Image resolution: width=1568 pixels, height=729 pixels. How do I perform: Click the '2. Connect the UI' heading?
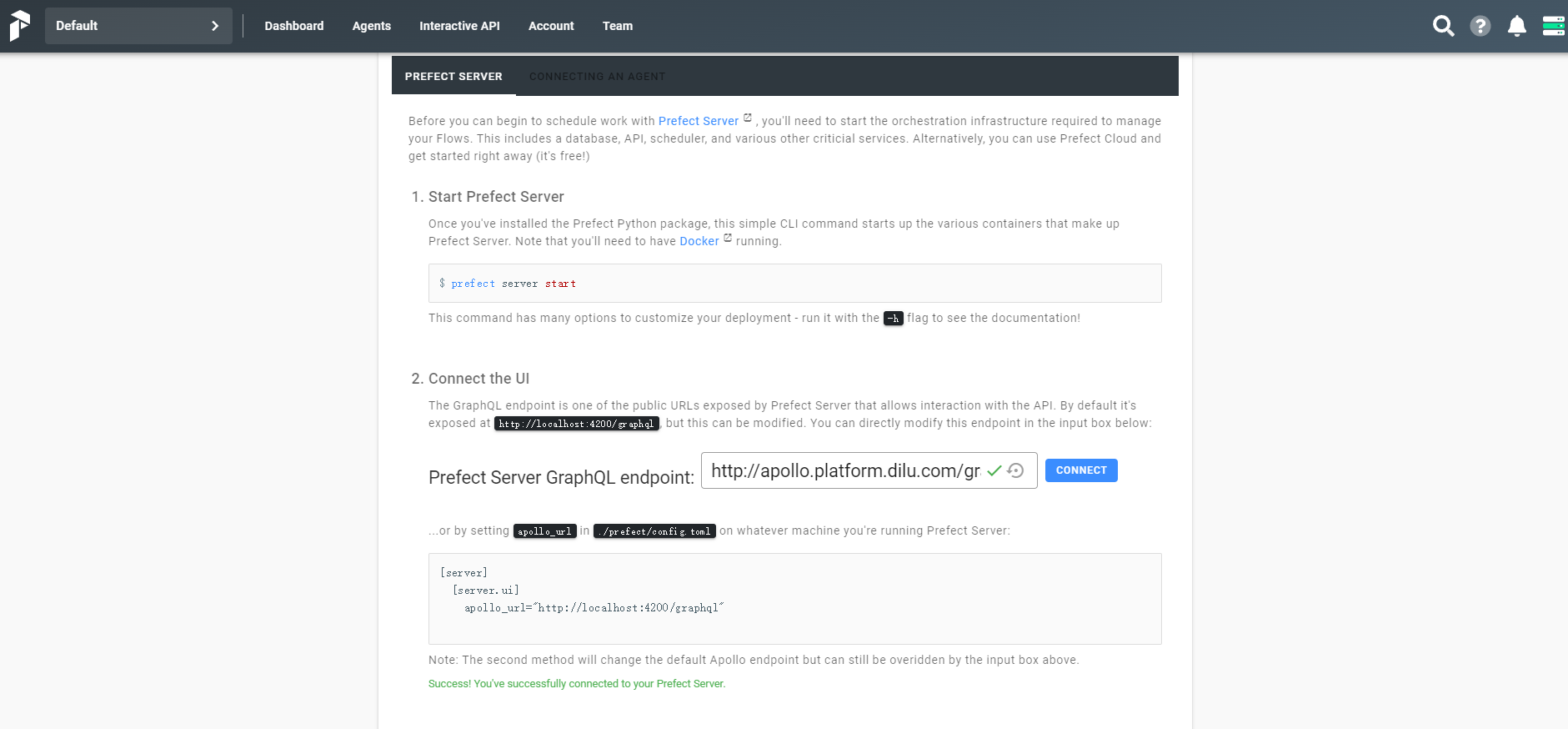pos(470,379)
